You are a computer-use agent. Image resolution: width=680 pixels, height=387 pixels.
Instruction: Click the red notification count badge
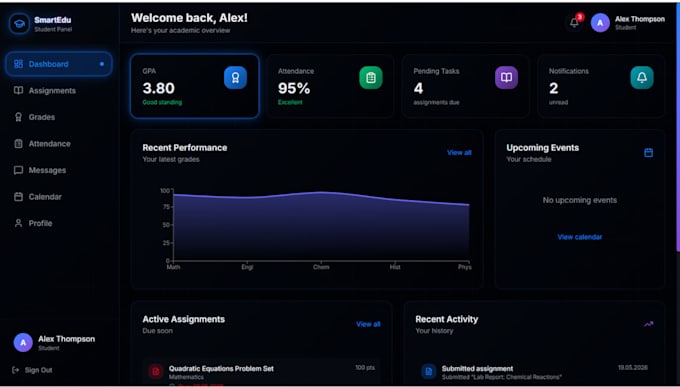click(x=580, y=17)
